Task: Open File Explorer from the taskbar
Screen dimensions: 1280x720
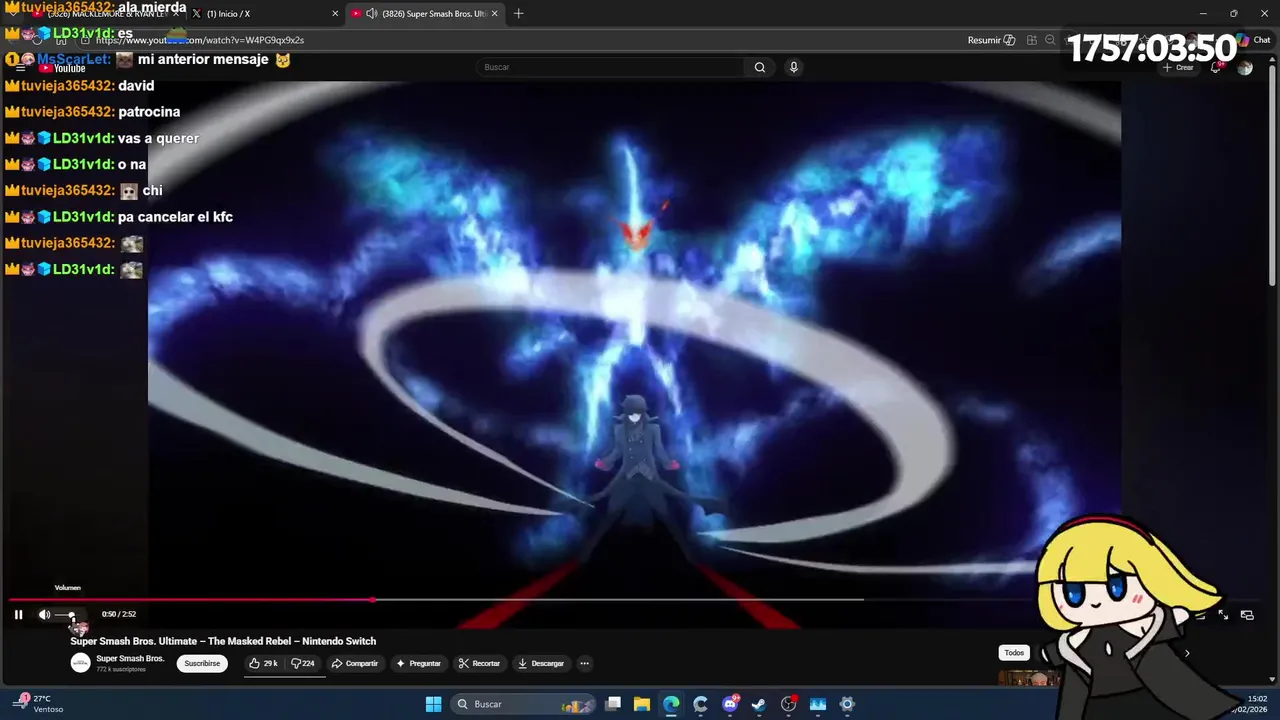Action: coord(642,704)
